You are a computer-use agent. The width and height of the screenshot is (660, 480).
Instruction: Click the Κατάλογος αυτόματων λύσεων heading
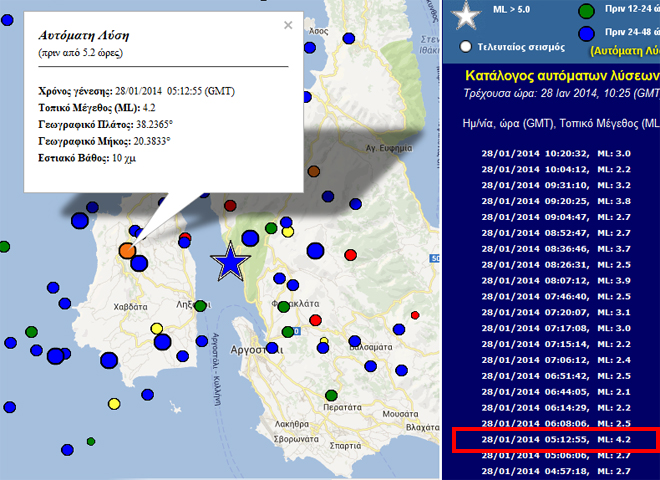tap(562, 75)
